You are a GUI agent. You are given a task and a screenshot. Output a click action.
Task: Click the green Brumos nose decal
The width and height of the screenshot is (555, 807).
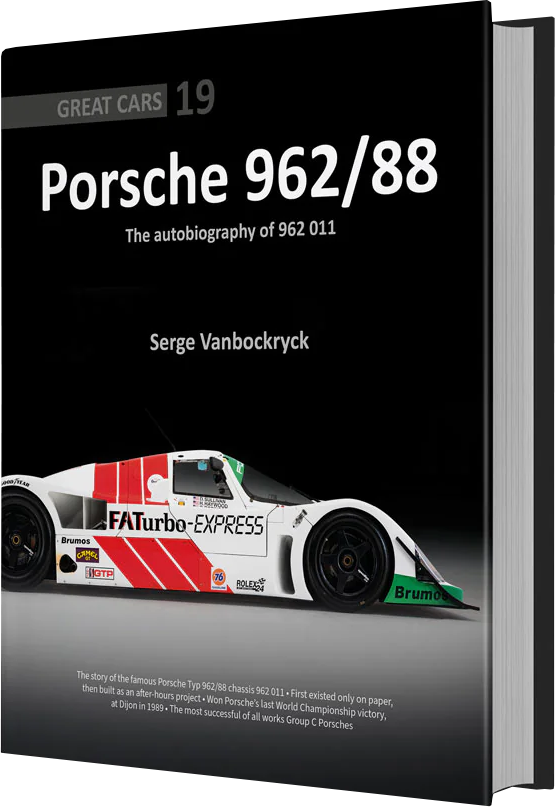pos(421,593)
